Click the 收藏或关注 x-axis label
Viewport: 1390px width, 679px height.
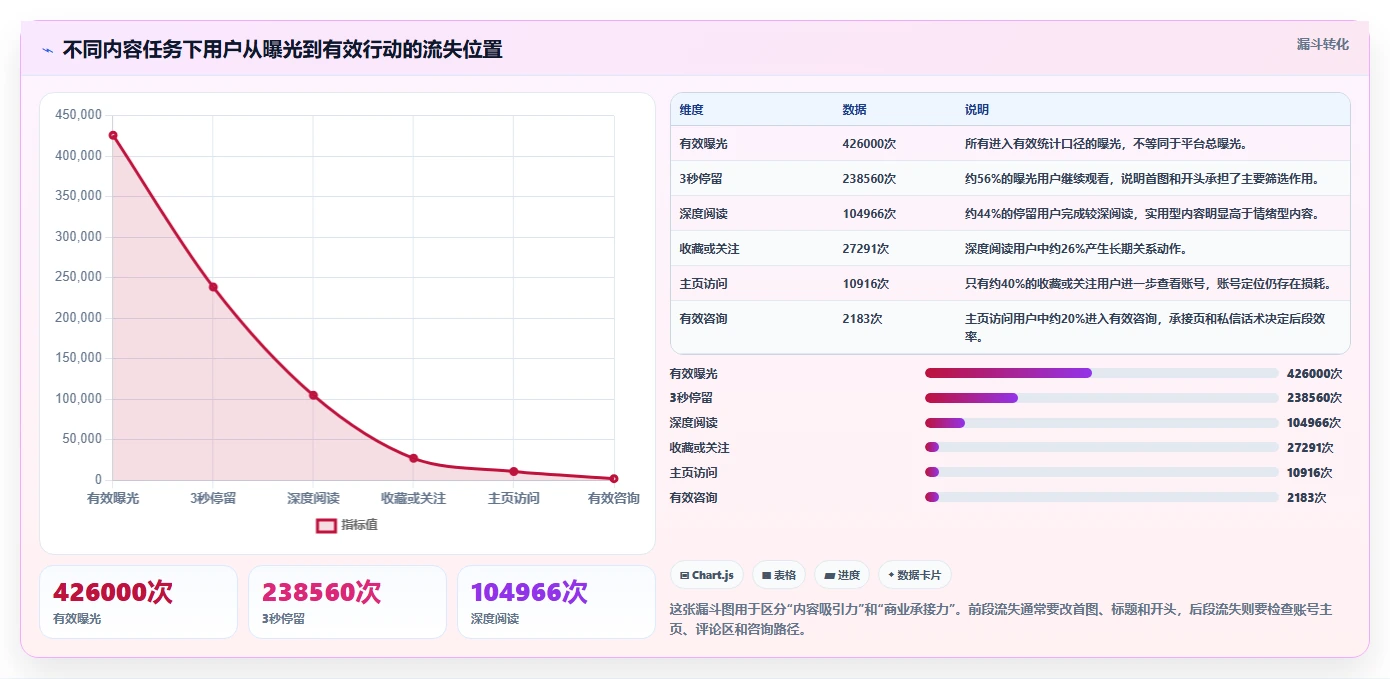click(413, 498)
